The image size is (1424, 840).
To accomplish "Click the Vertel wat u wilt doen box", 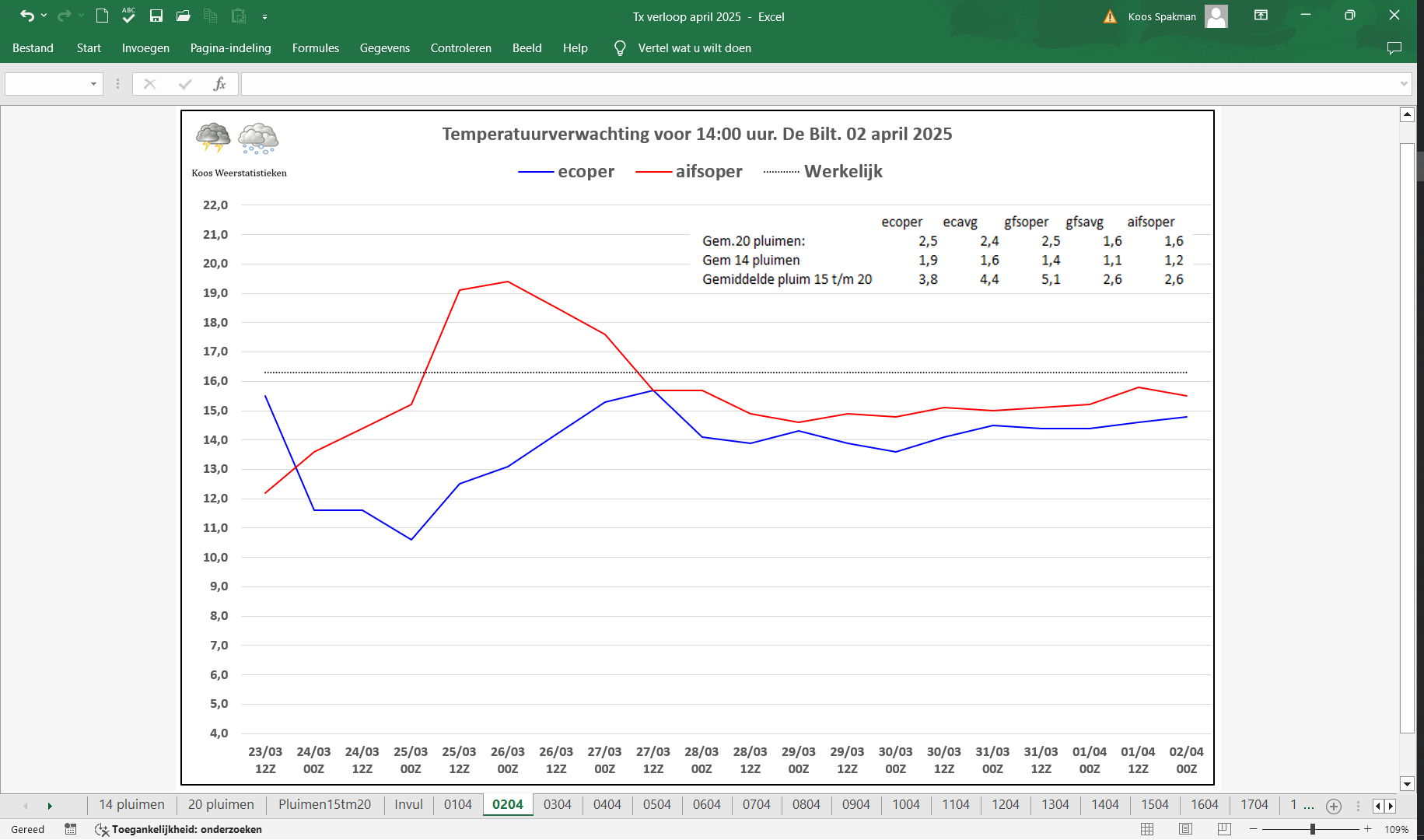I will pyautogui.click(x=695, y=48).
